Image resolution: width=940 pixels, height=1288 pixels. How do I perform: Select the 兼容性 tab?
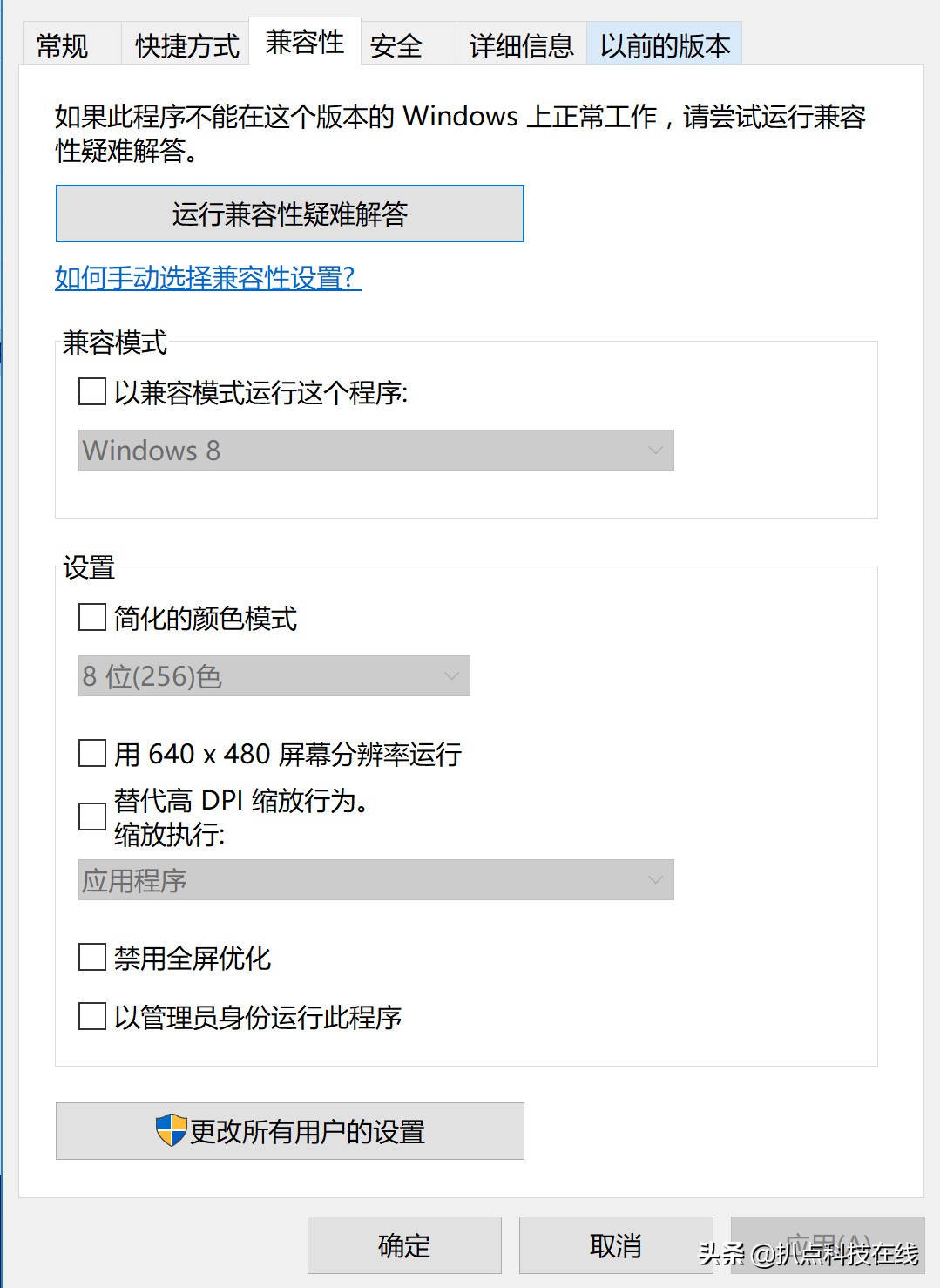coord(305,40)
